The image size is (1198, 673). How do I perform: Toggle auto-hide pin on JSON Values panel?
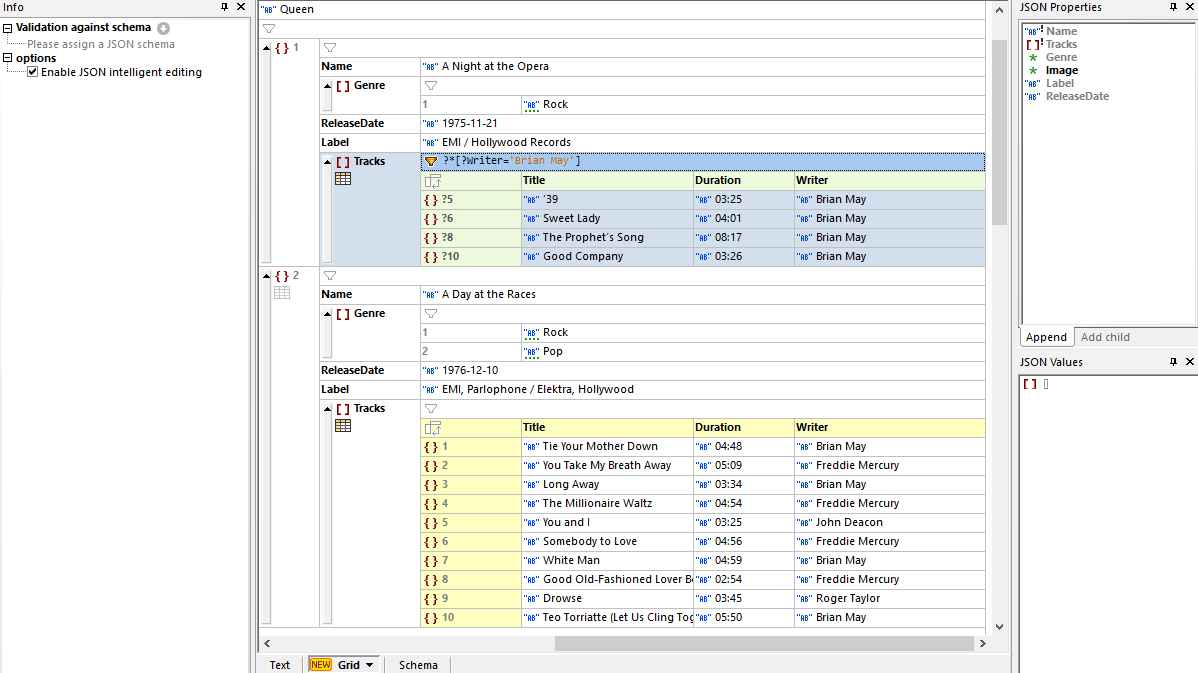(1172, 361)
